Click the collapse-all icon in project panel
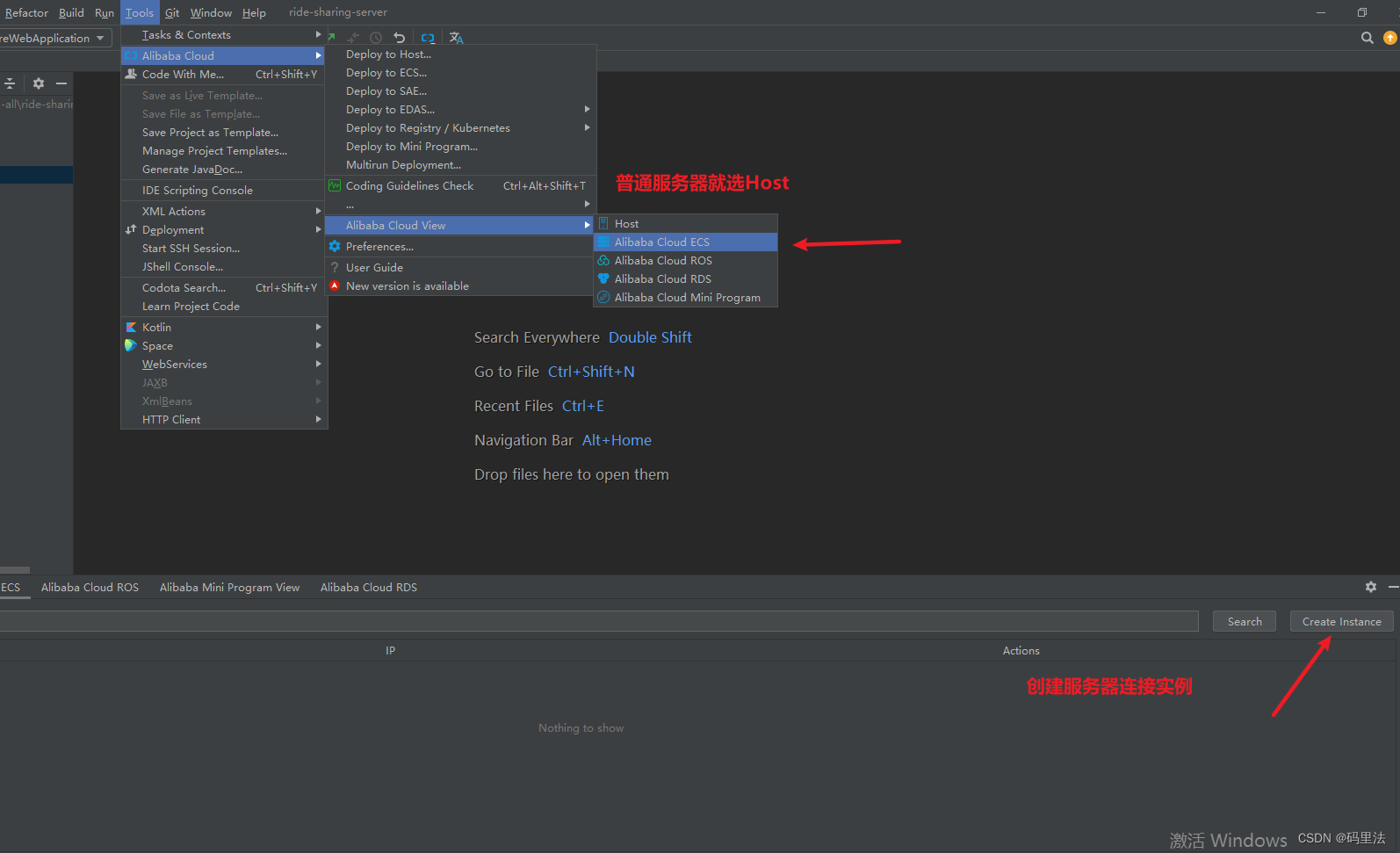1400x853 pixels. coord(10,83)
